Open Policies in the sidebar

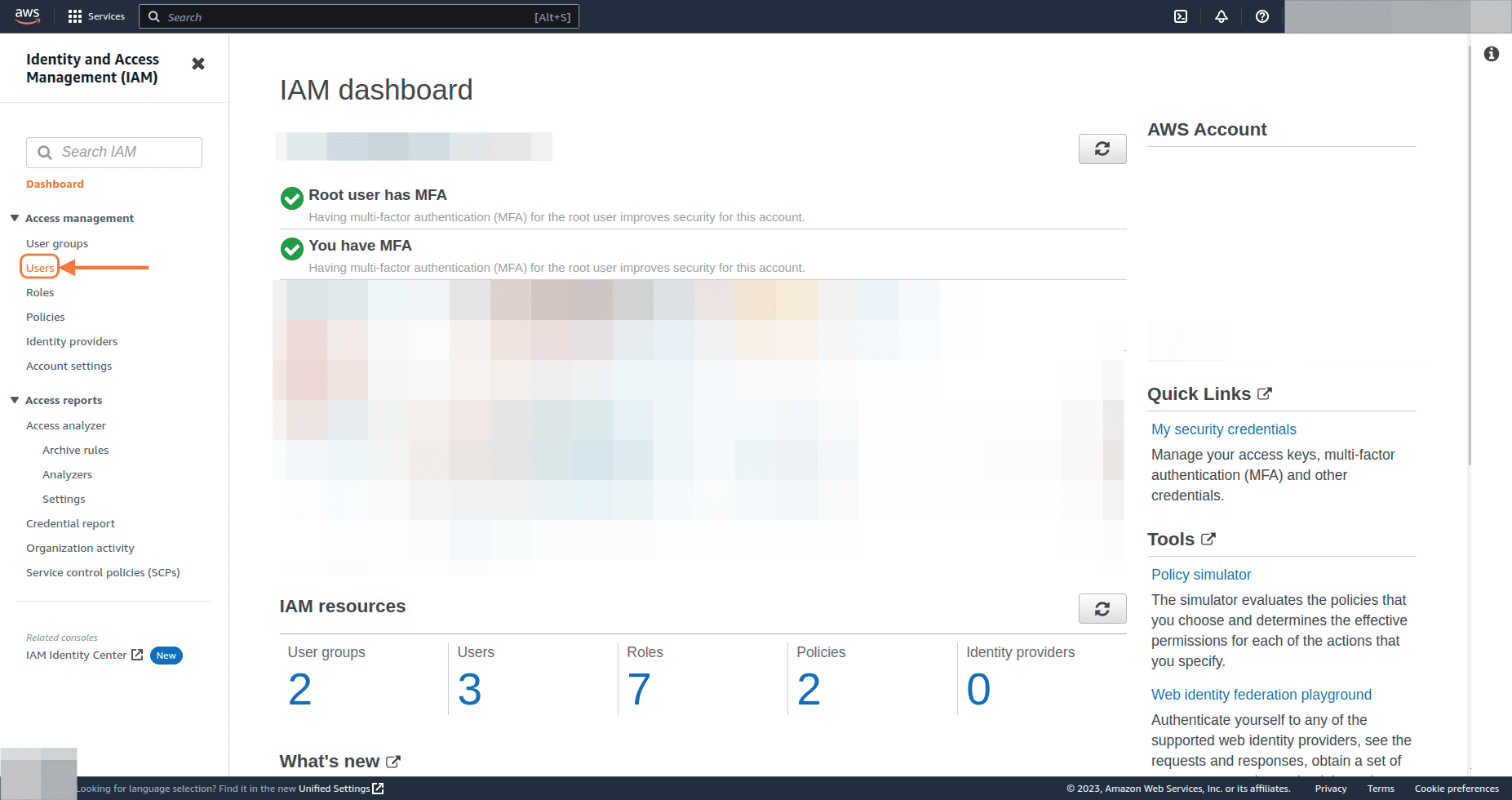pos(46,317)
